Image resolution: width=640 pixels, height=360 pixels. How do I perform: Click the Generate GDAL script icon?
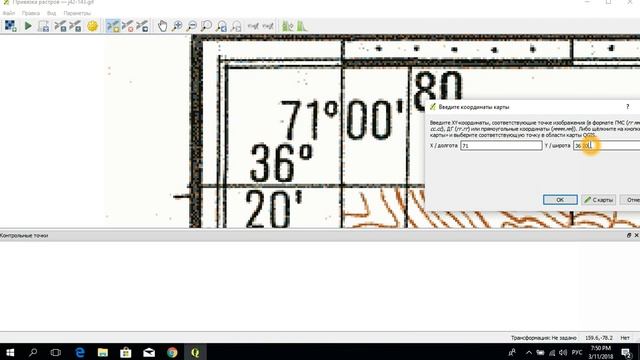[x=43, y=26]
